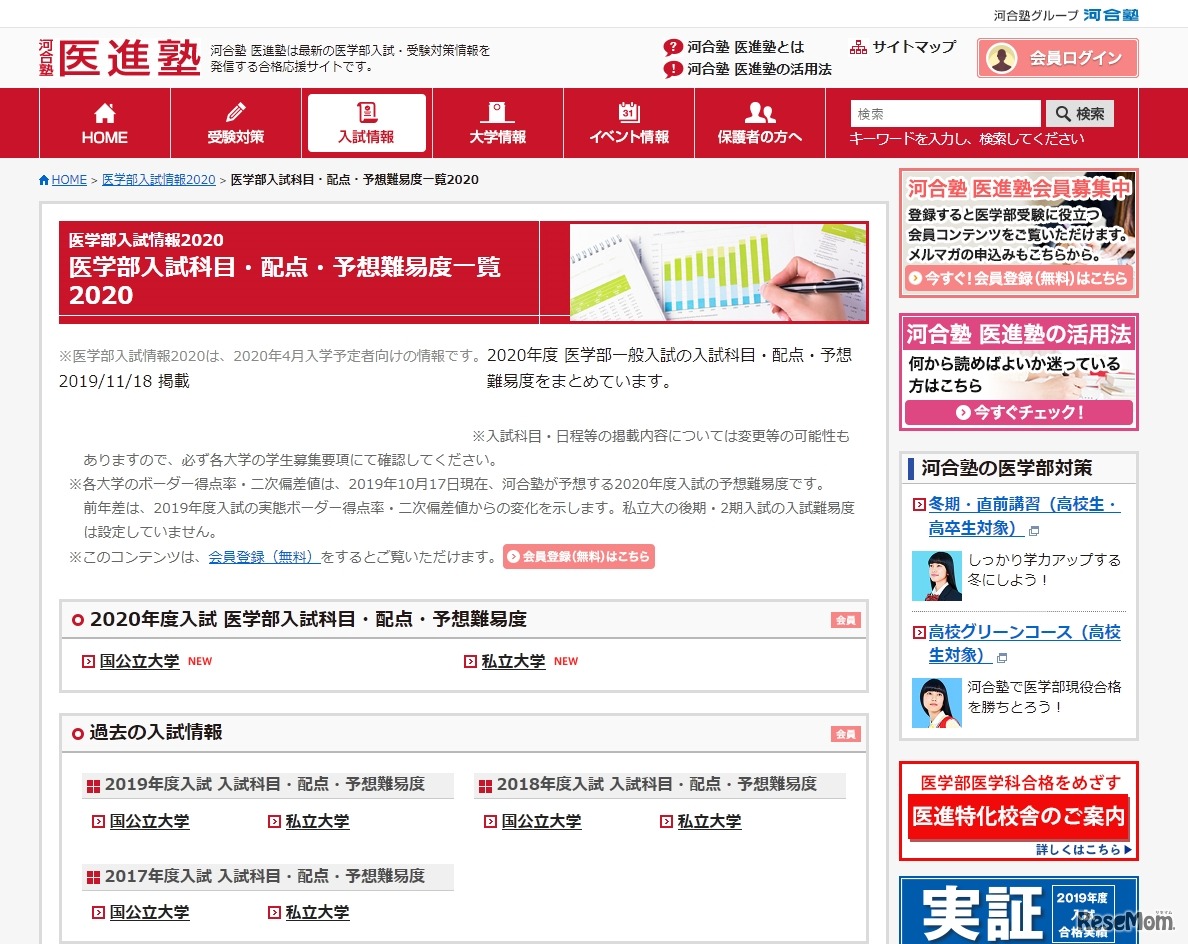Click the magnifying glass search icon
The height and width of the screenshot is (944, 1188).
(x=1063, y=113)
